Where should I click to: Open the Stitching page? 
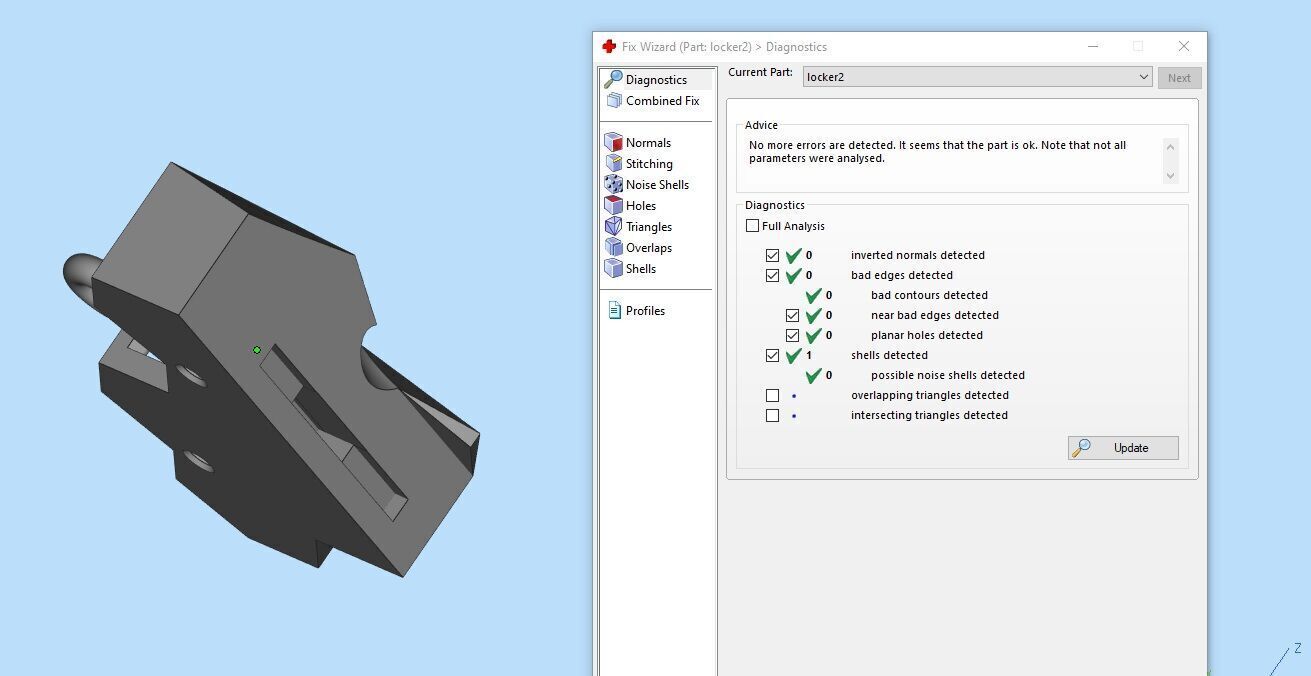[649, 164]
